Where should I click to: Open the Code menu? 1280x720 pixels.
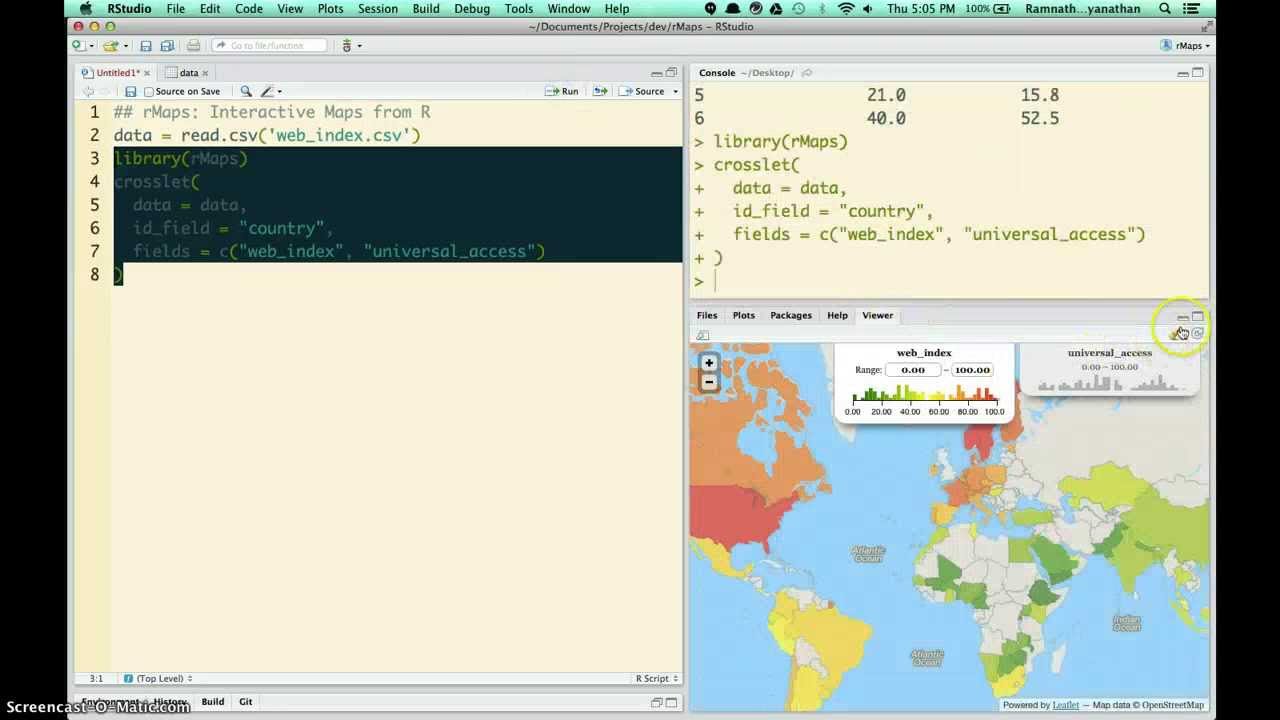[x=249, y=9]
